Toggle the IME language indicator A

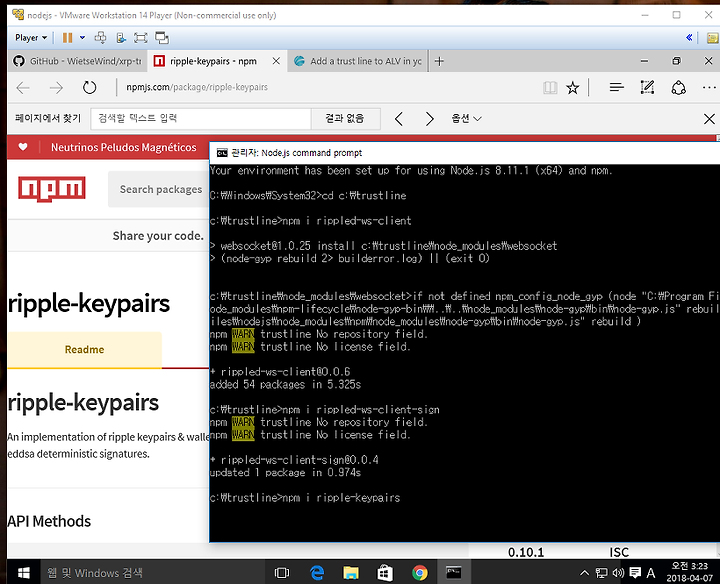[651, 573]
